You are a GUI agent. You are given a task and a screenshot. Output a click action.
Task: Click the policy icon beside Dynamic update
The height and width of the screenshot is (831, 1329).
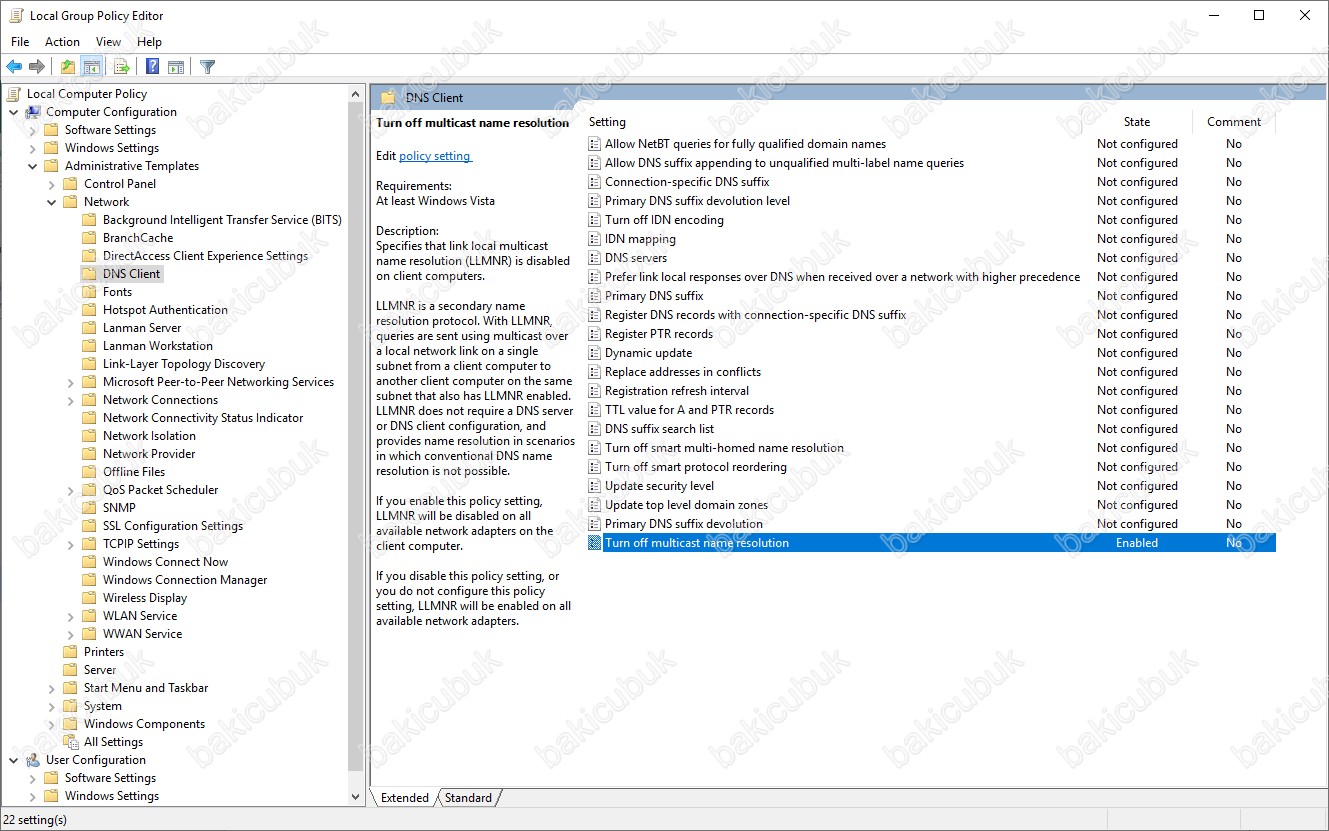pos(595,353)
